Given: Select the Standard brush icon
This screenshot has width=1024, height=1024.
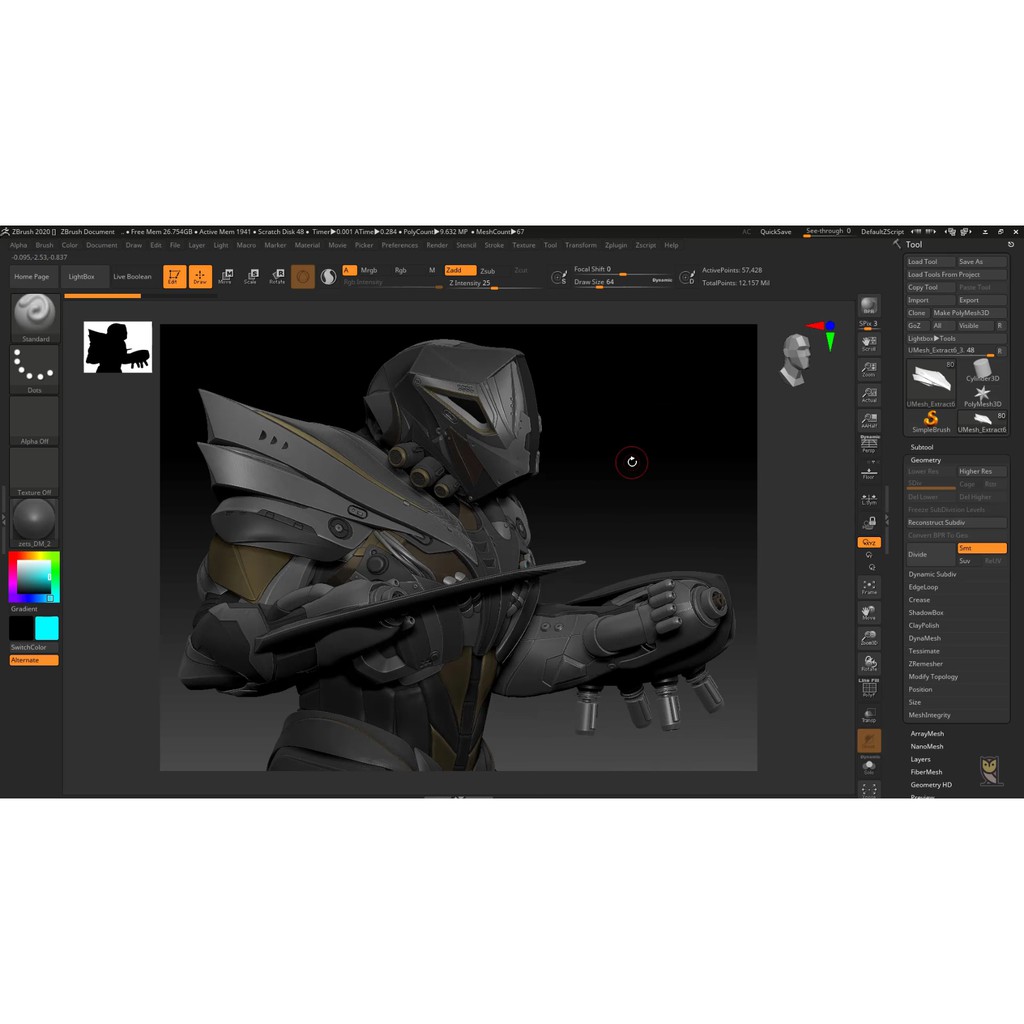Looking at the screenshot, I should (35, 316).
